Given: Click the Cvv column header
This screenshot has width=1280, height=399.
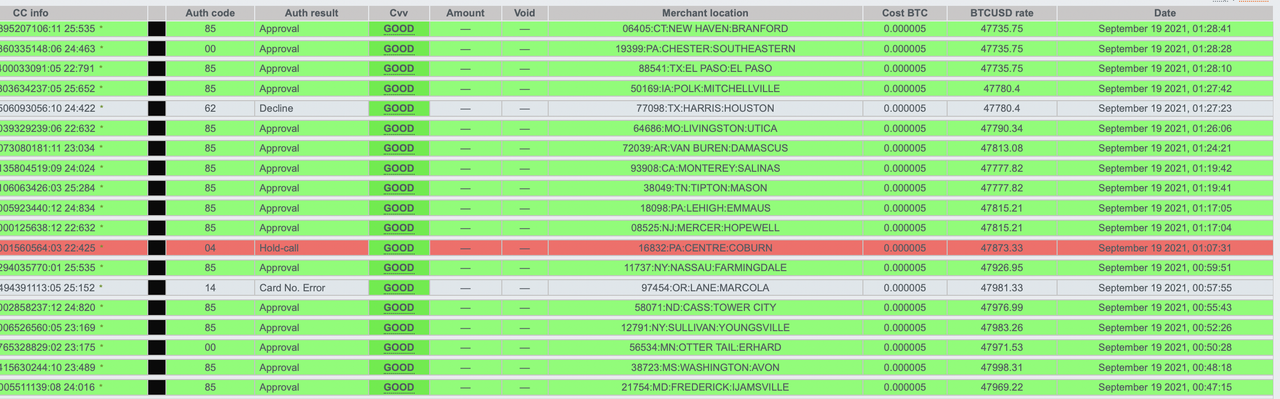Looking at the screenshot, I should click(x=399, y=13).
